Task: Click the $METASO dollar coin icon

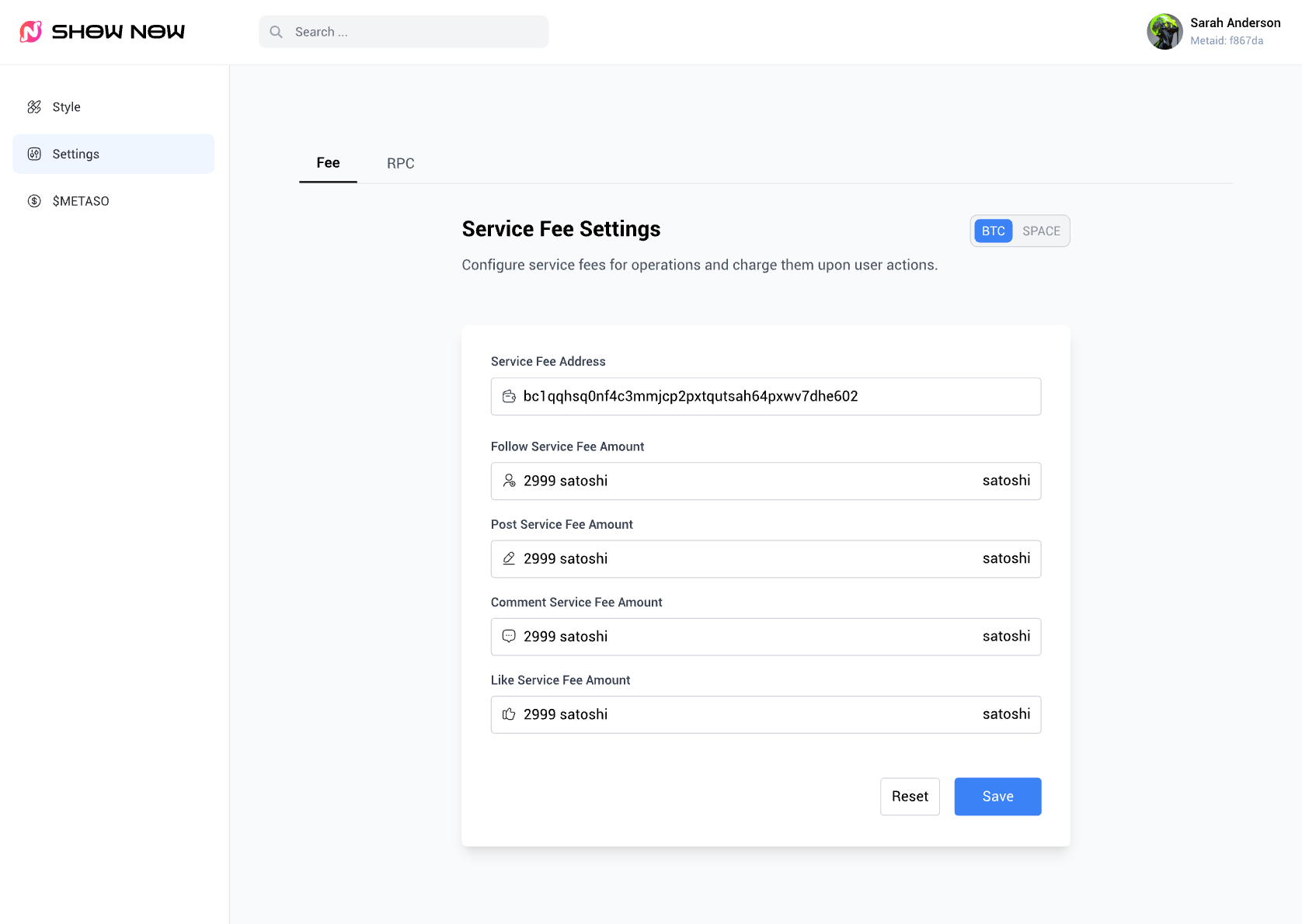Action: click(34, 201)
